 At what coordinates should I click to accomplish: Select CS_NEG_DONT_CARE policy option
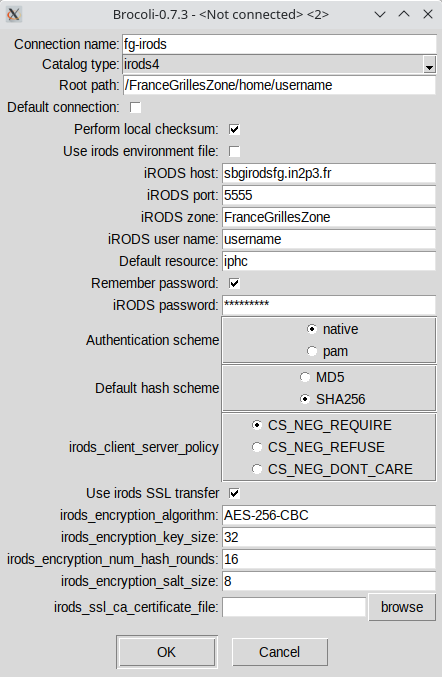257,469
